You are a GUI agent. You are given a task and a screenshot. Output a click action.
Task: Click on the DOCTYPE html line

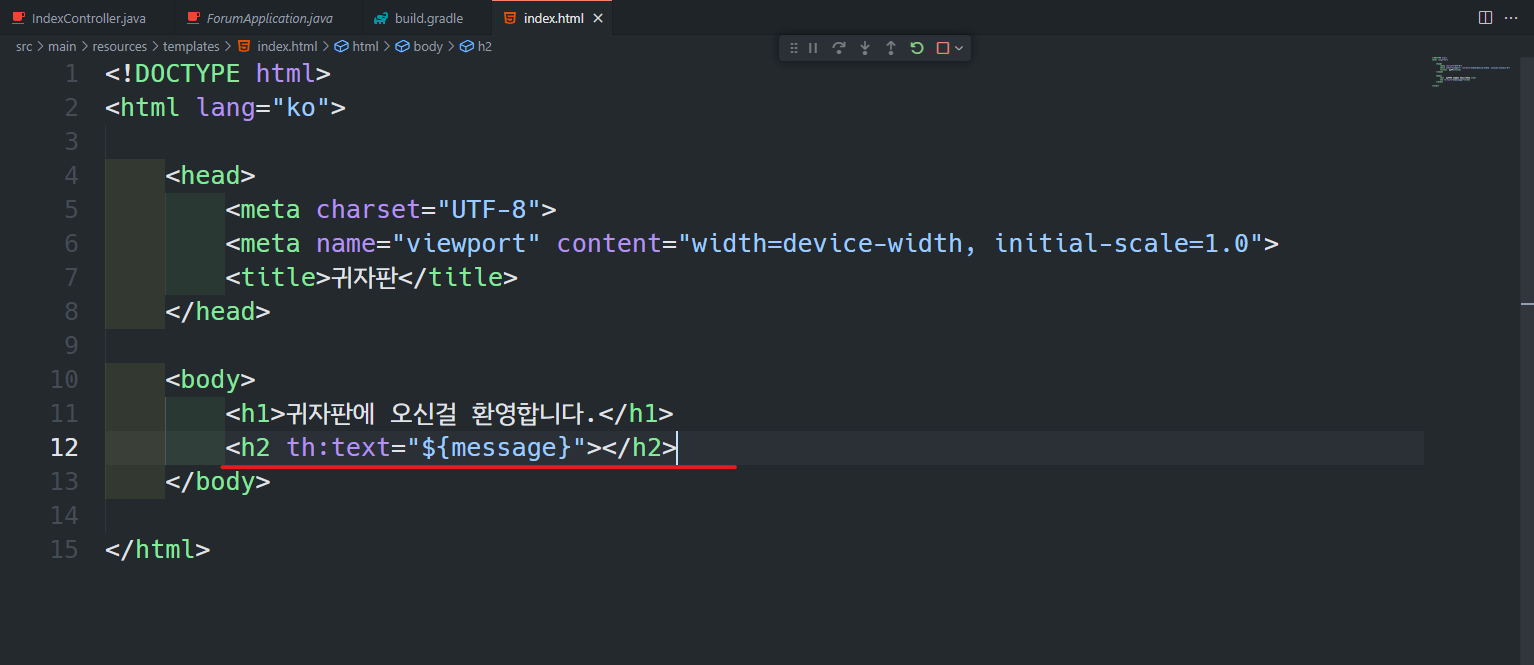tap(218, 74)
